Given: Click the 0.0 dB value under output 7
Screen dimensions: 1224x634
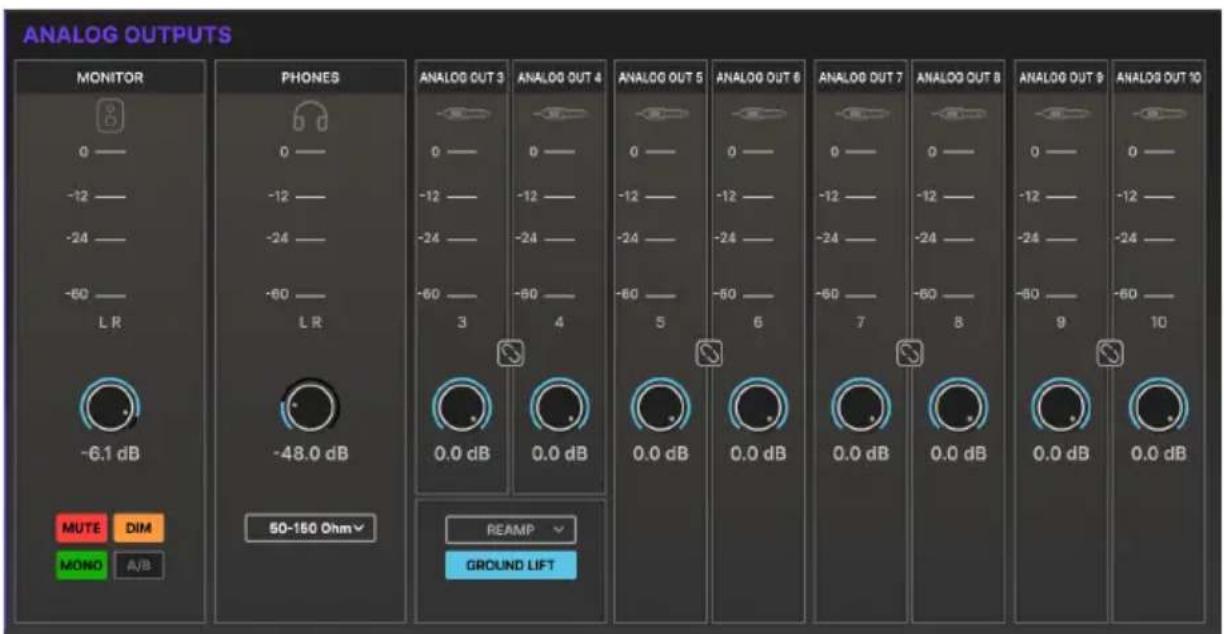Looking at the screenshot, I should coord(860,454).
